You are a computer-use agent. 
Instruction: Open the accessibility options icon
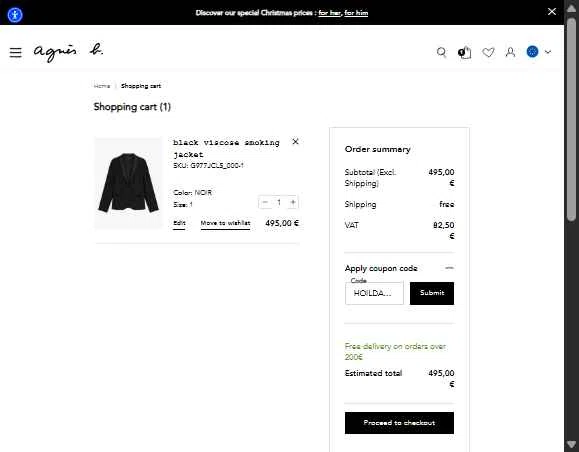pyautogui.click(x=15, y=15)
